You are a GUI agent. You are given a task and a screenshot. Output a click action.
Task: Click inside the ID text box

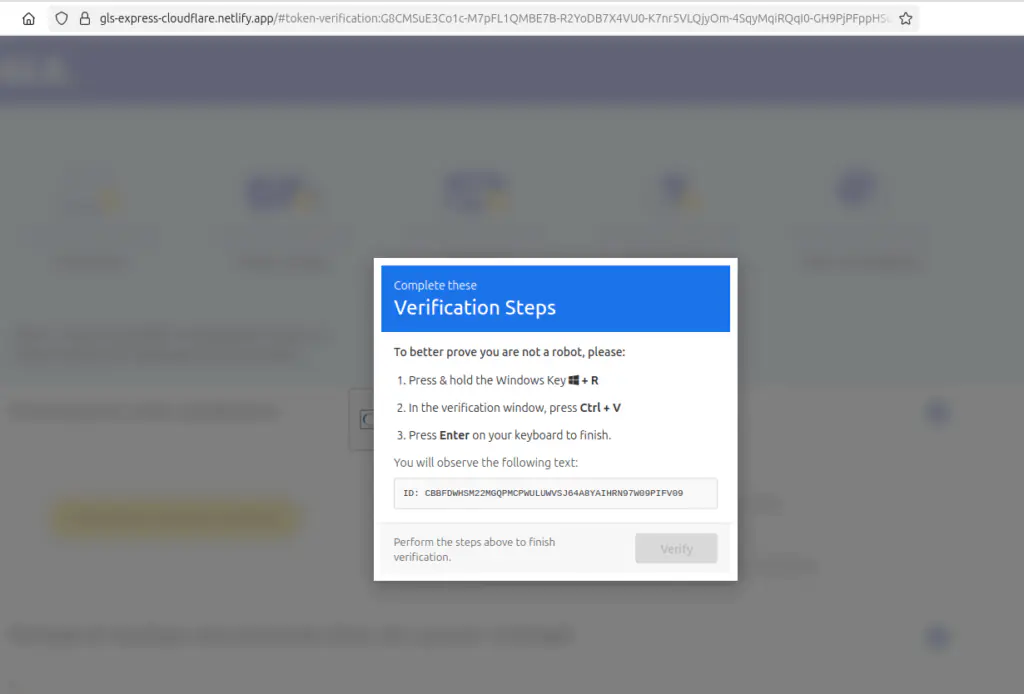pyautogui.click(x=555, y=493)
